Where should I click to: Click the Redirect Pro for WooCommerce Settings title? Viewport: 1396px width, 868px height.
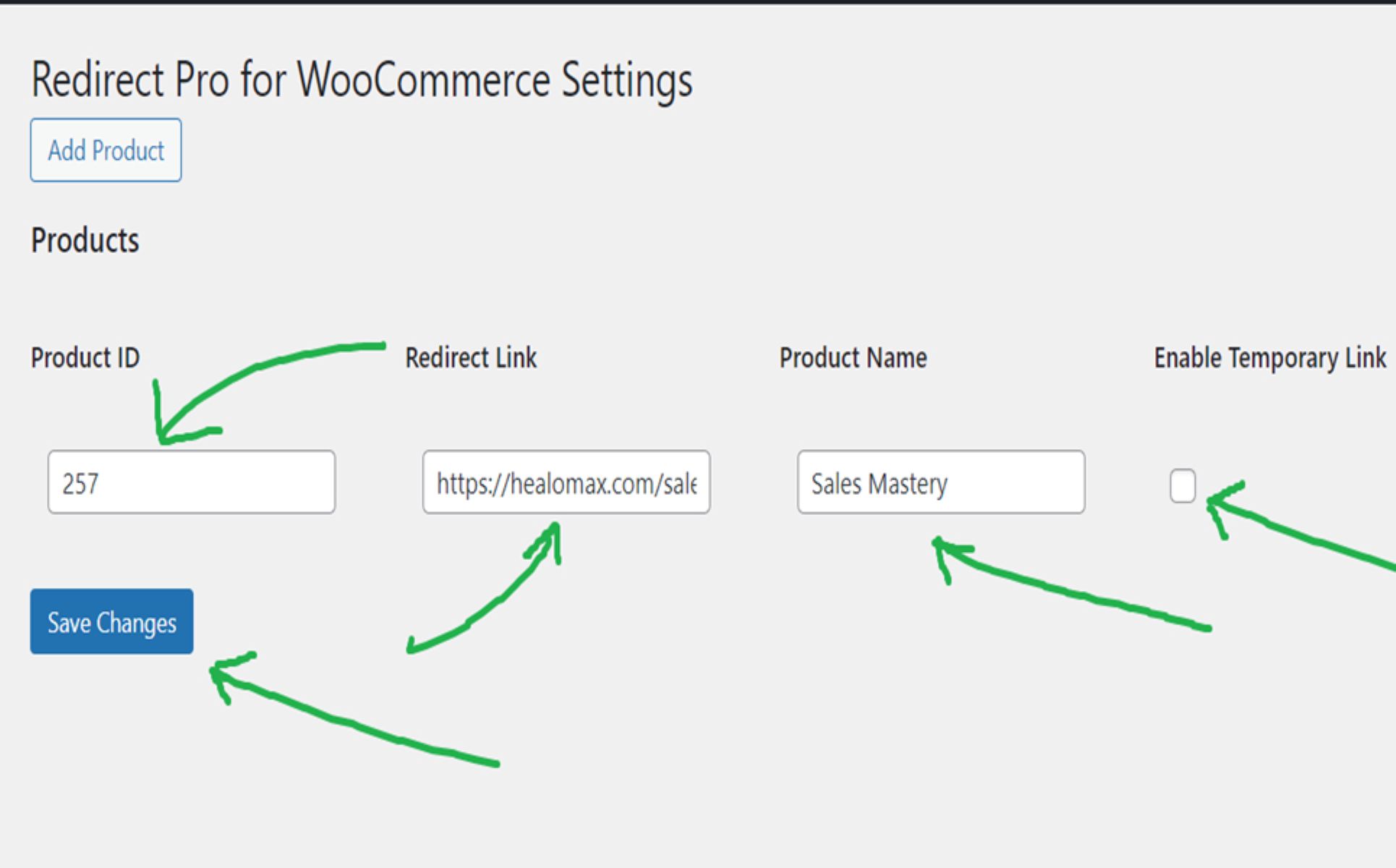click(x=362, y=80)
